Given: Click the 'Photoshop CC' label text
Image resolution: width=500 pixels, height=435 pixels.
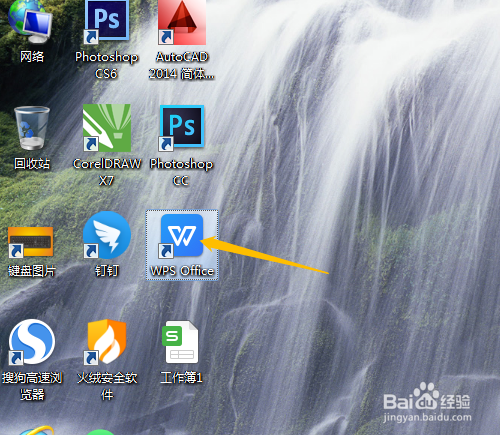Looking at the screenshot, I should tap(181, 172).
